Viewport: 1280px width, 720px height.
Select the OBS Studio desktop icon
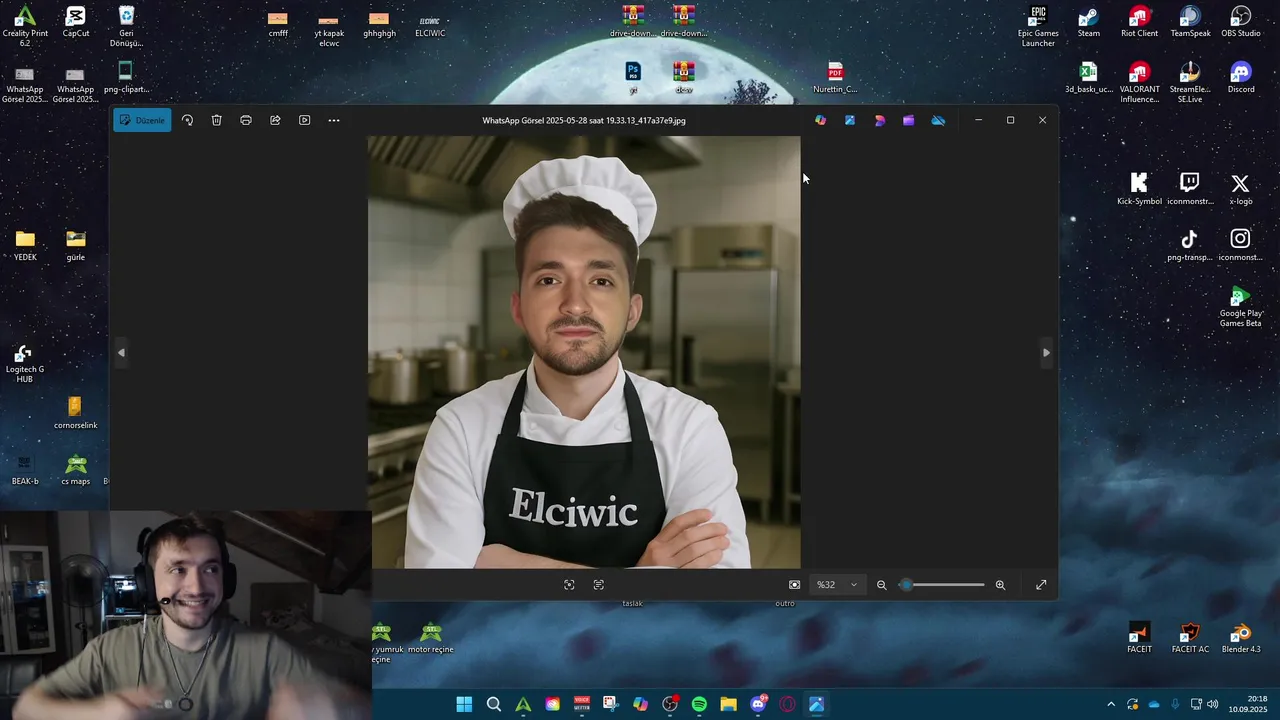1241,23
